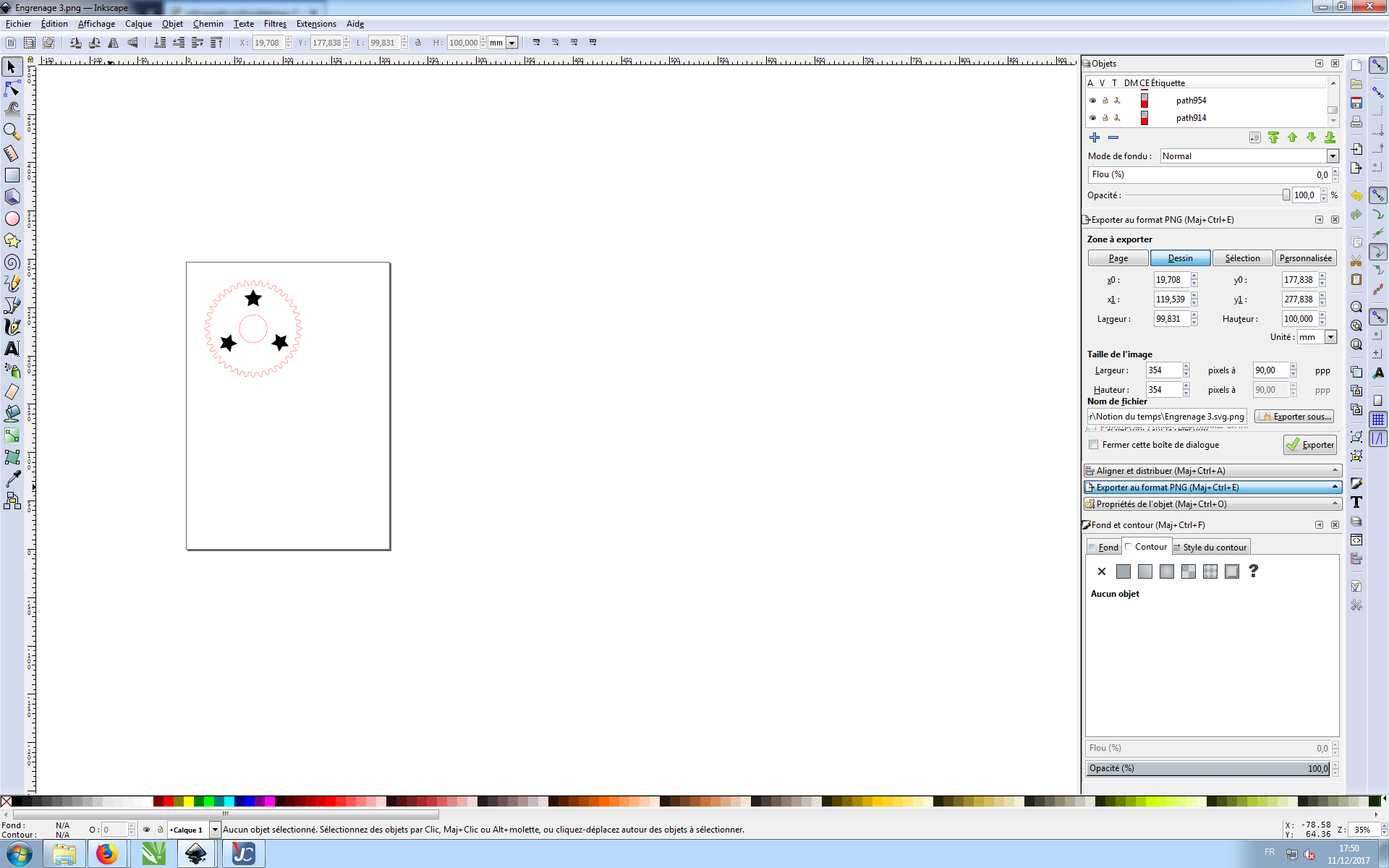
Task: Toggle lock icon for path914
Action: [1105, 118]
